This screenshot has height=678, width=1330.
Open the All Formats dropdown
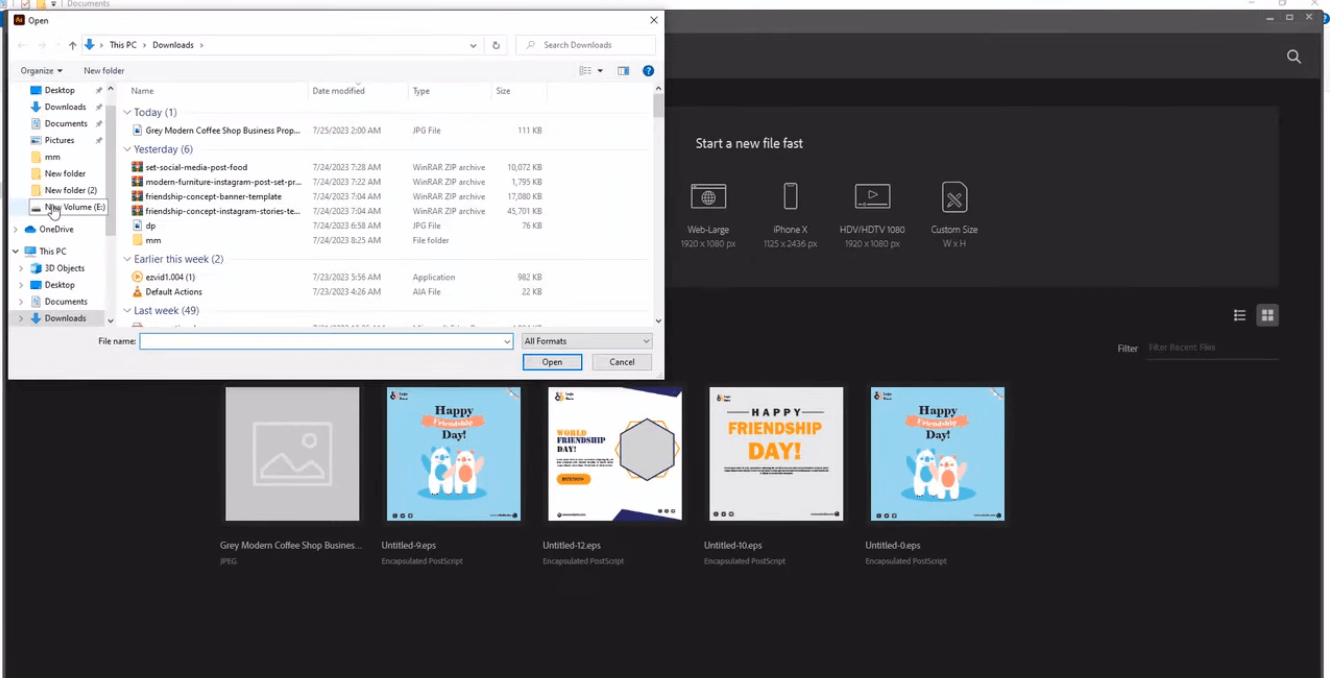pyautogui.click(x=586, y=341)
